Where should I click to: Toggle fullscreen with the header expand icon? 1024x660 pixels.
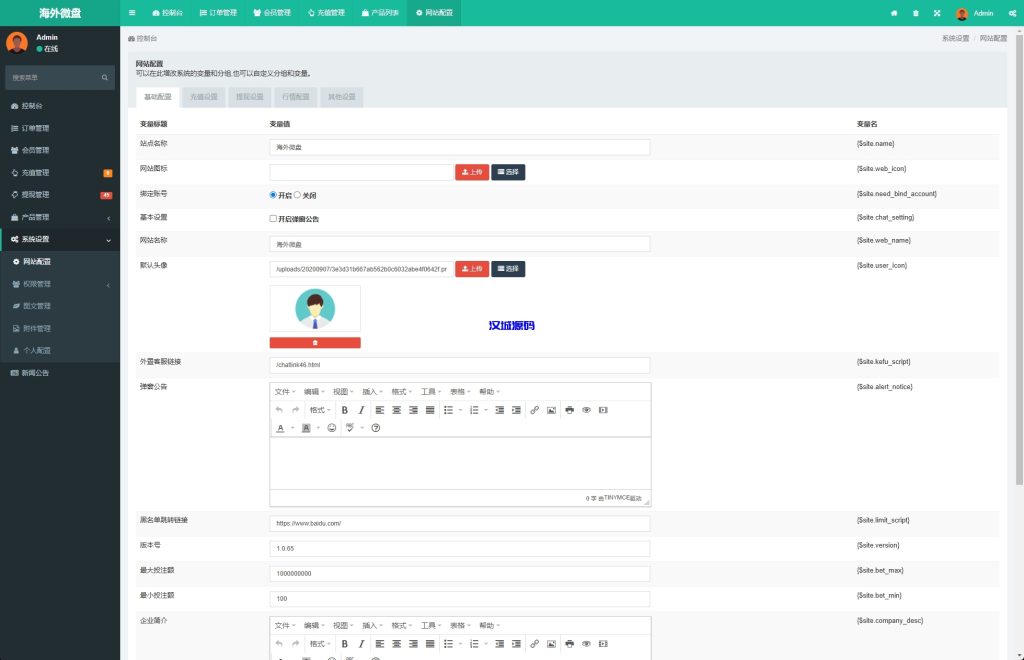pos(937,13)
